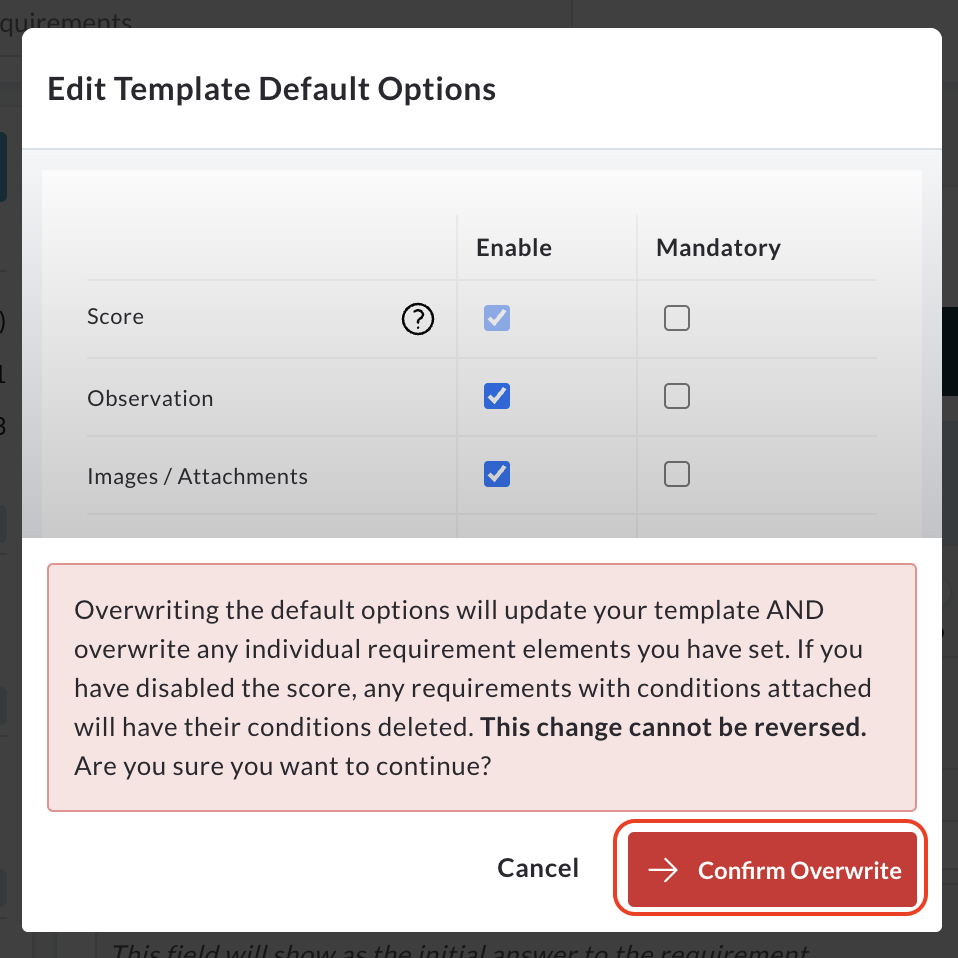Screen dimensions: 958x958
Task: Click the arrow icon inside Confirm Overwrite
Action: [663, 870]
